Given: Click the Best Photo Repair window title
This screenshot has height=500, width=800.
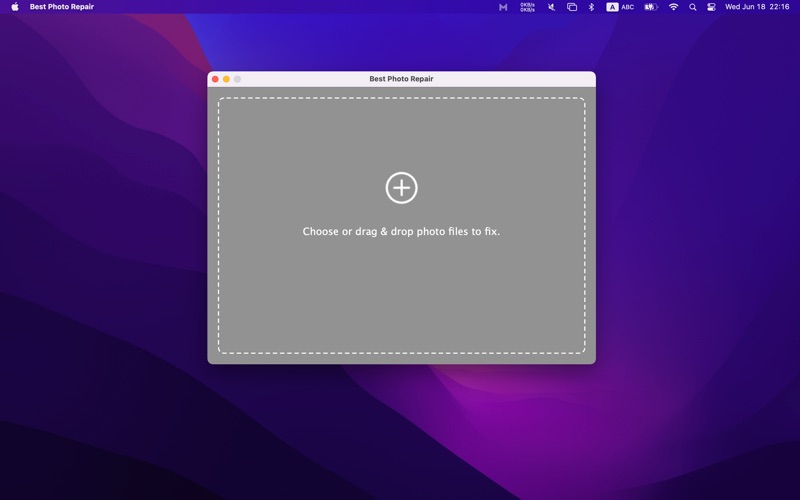Looking at the screenshot, I should click(402, 79).
